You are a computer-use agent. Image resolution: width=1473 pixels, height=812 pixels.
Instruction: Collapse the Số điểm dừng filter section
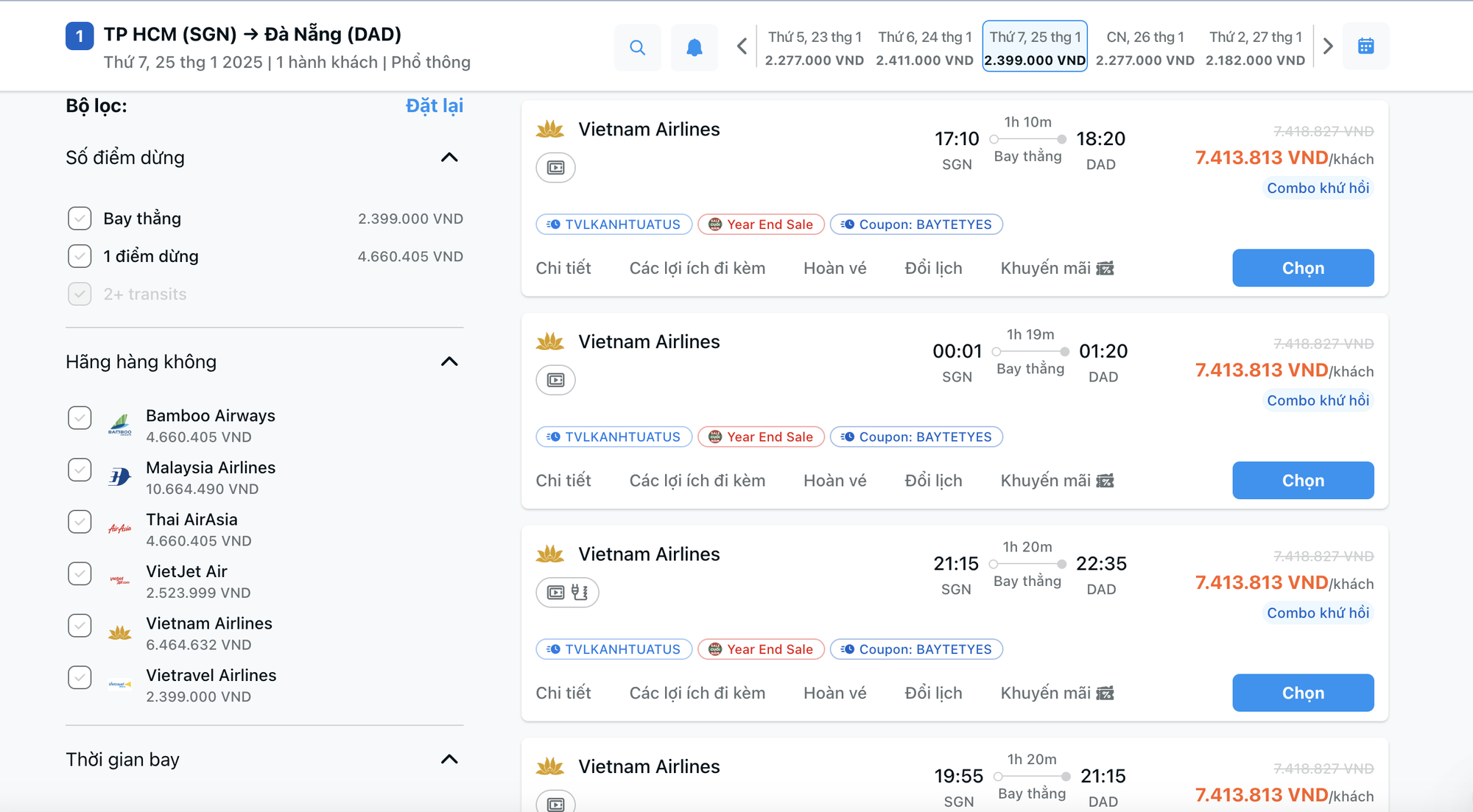[x=449, y=156]
